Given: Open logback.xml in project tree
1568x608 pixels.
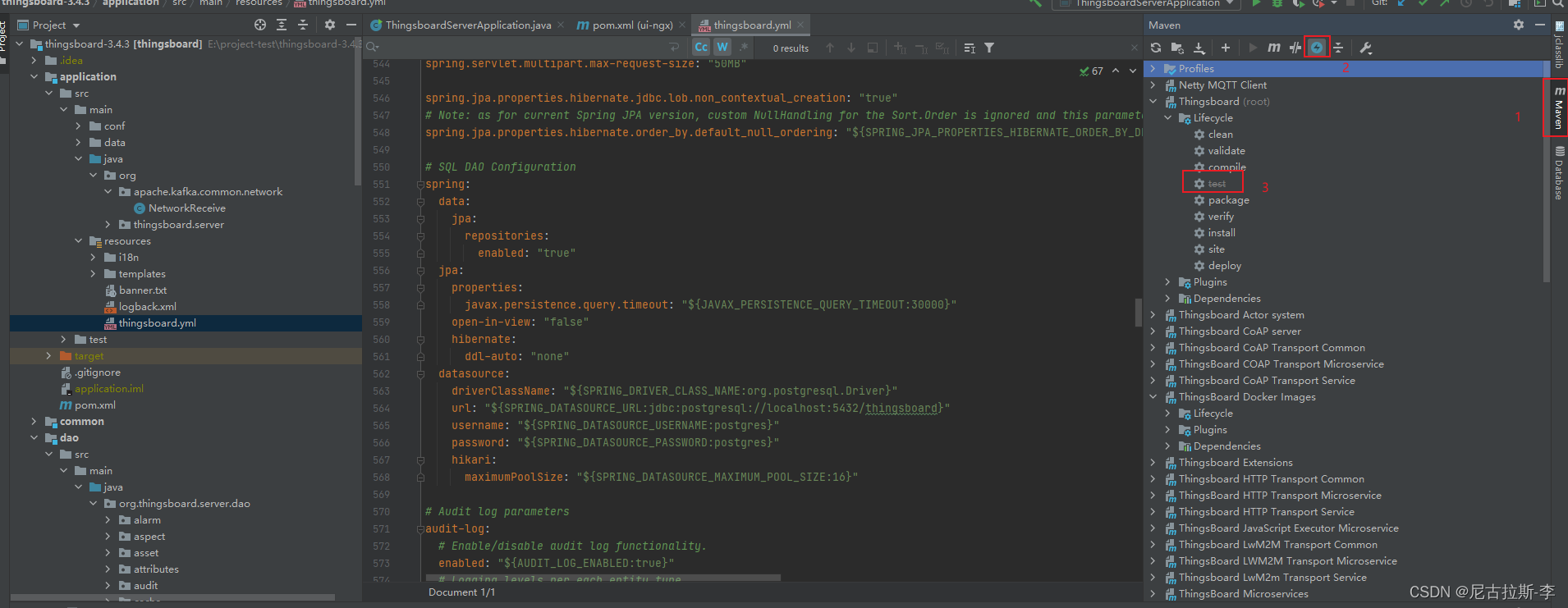Looking at the screenshot, I should (140, 307).
